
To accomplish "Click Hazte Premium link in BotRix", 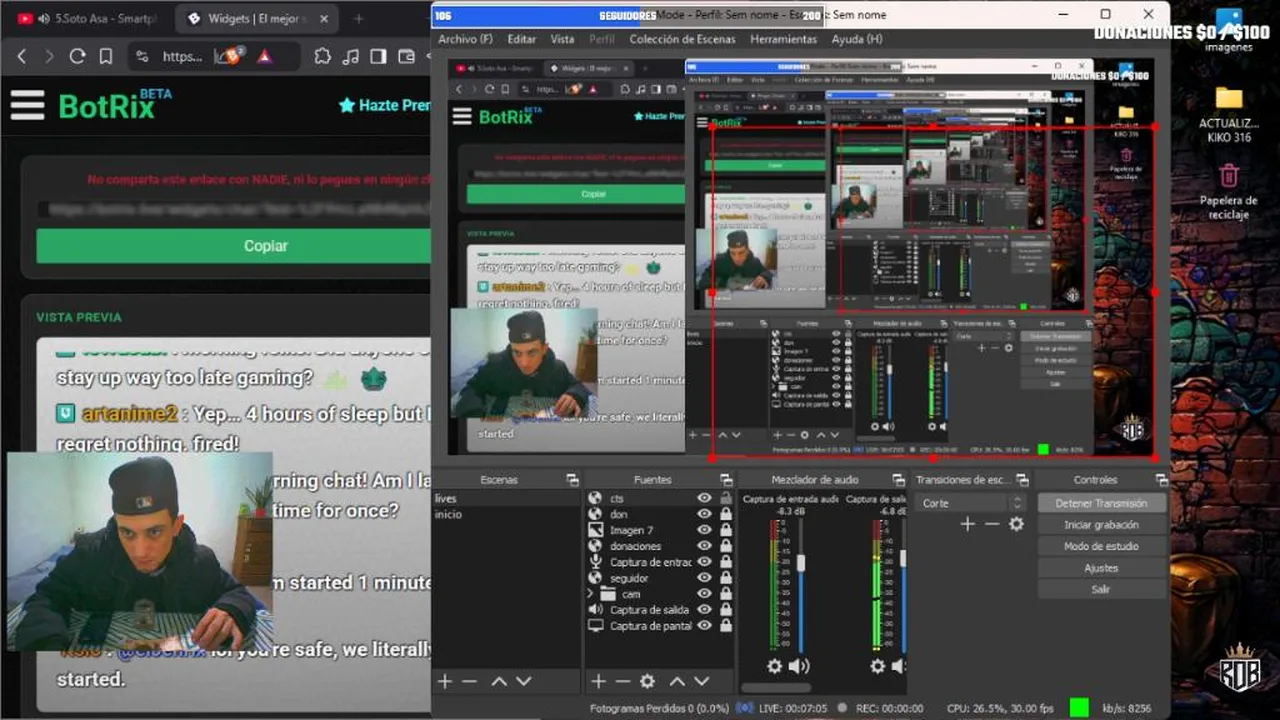I will tap(385, 105).
